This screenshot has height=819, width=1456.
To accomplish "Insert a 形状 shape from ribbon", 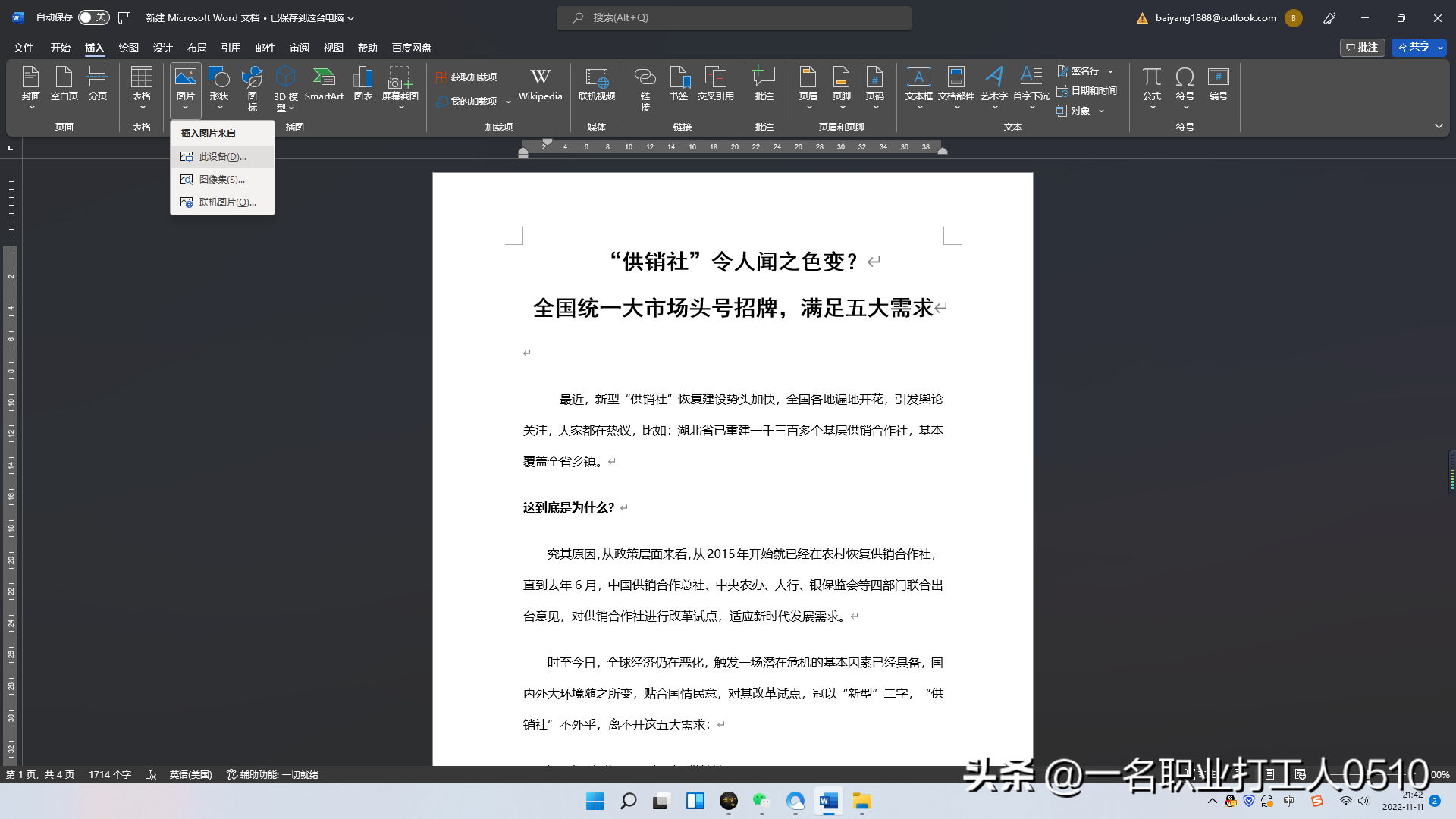I will [218, 83].
